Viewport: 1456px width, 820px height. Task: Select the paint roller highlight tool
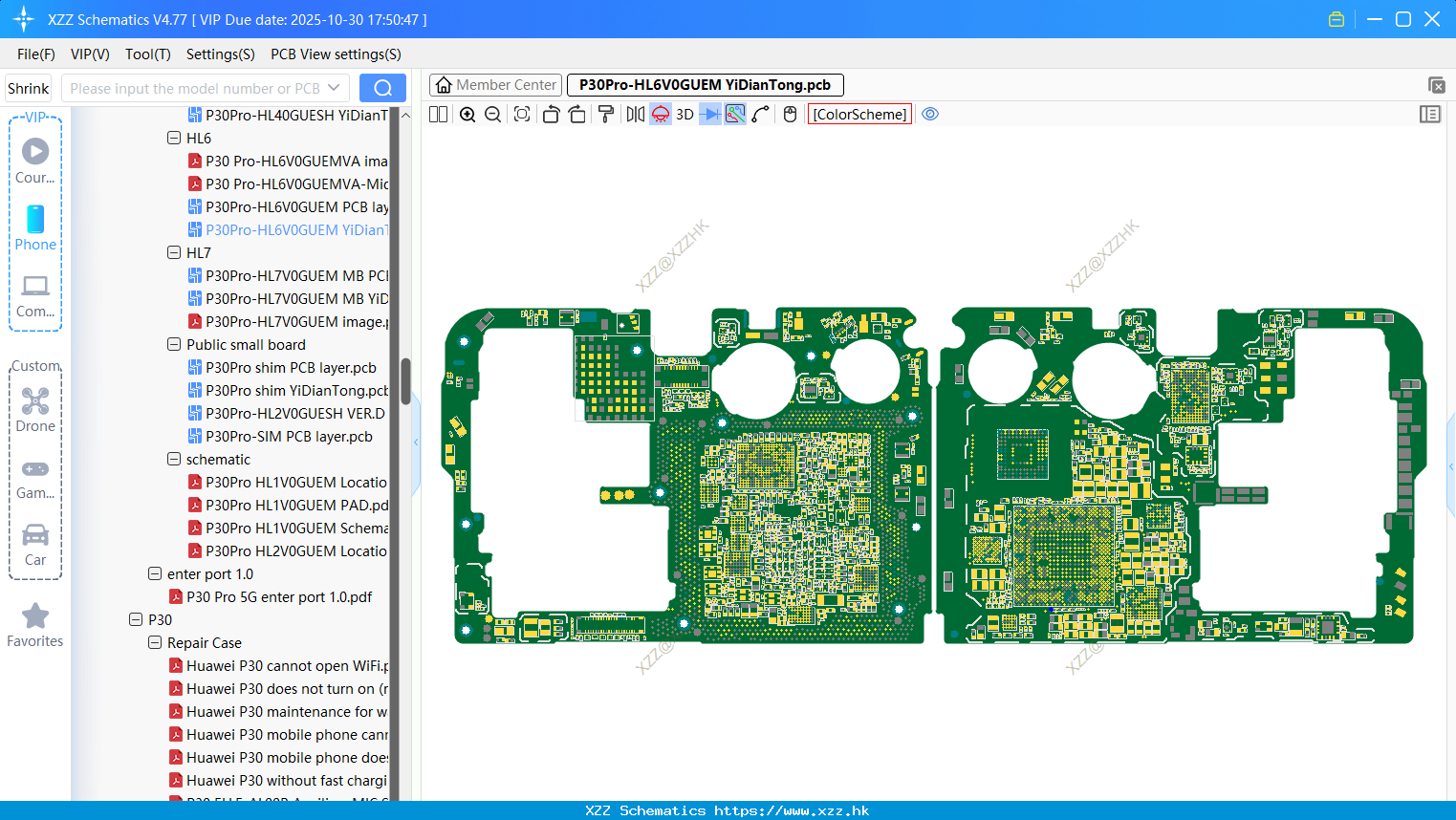pos(605,114)
